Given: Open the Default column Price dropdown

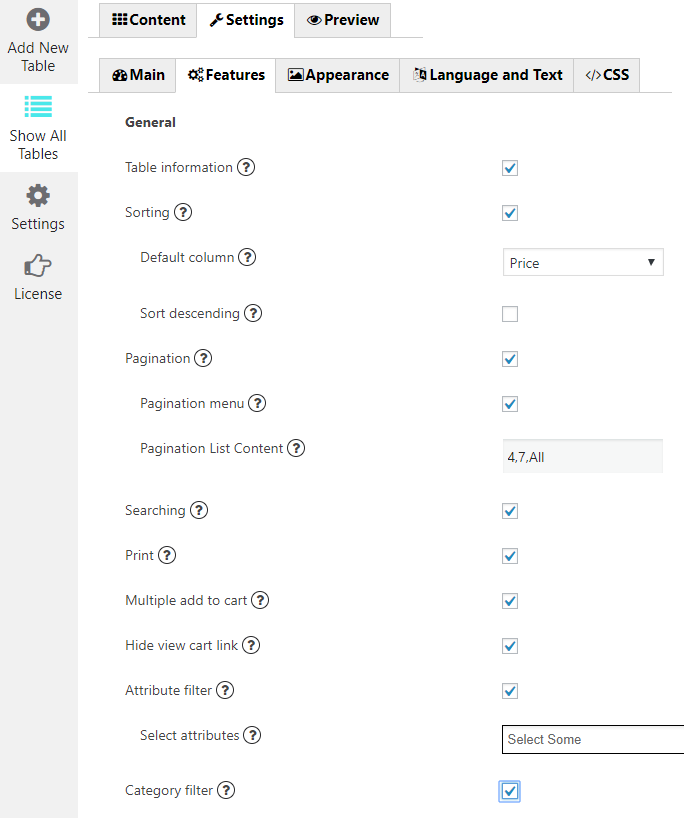Looking at the screenshot, I should pyautogui.click(x=583, y=263).
